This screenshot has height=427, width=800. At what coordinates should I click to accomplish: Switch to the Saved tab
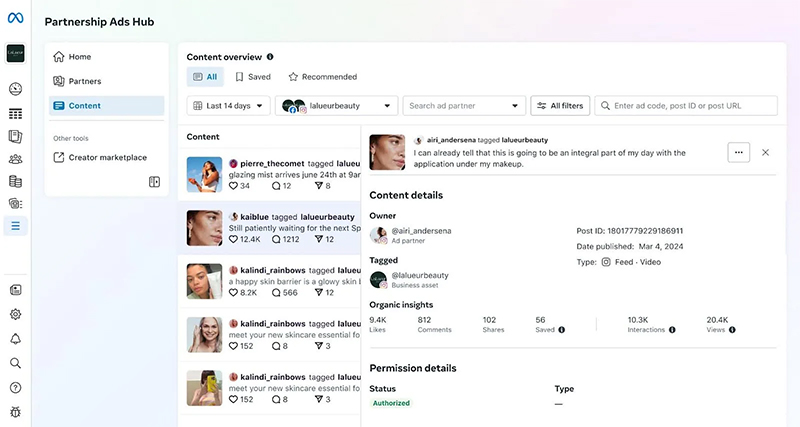[253, 77]
